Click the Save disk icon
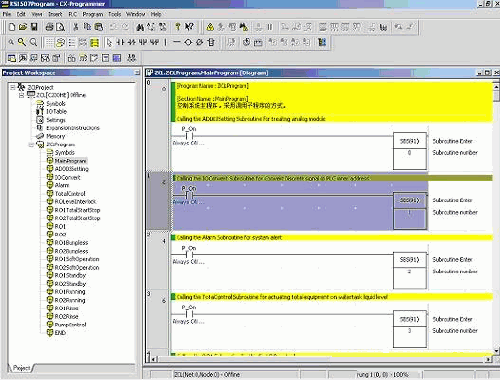 34,27
